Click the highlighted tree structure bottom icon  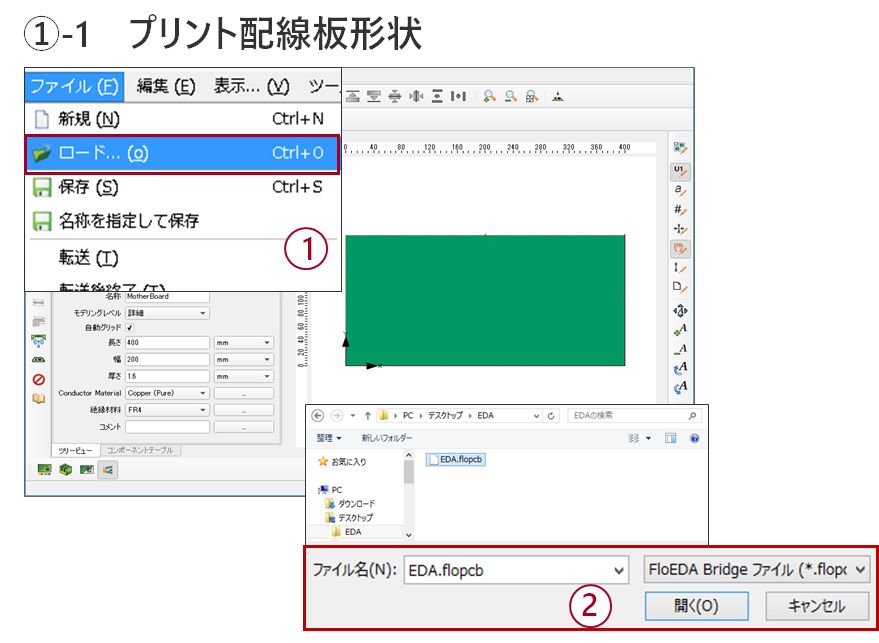point(108,470)
